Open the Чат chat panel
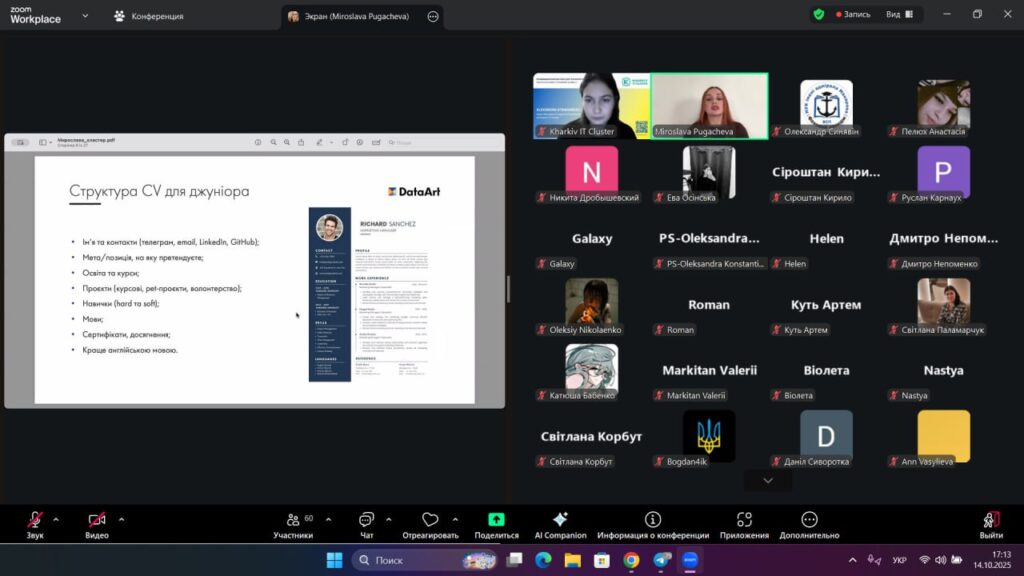The height and width of the screenshot is (576, 1024). pos(366,520)
